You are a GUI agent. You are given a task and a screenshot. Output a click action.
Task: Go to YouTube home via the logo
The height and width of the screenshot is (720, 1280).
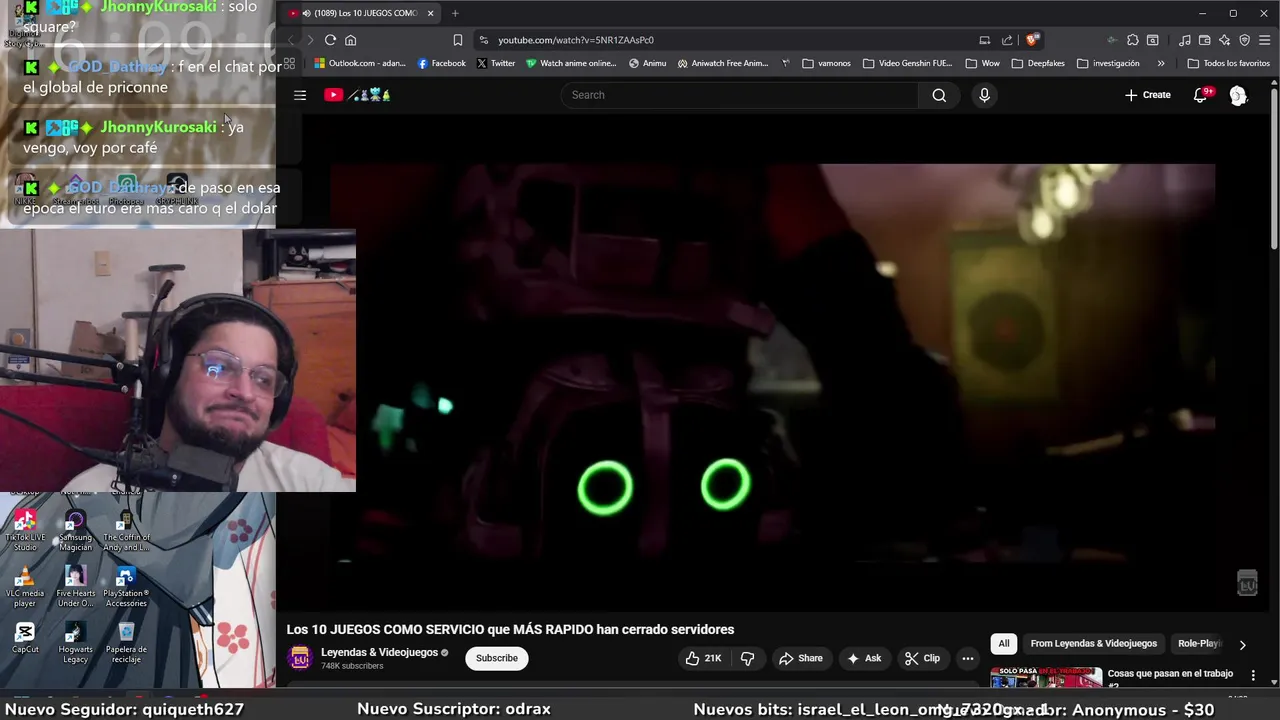[x=357, y=95]
